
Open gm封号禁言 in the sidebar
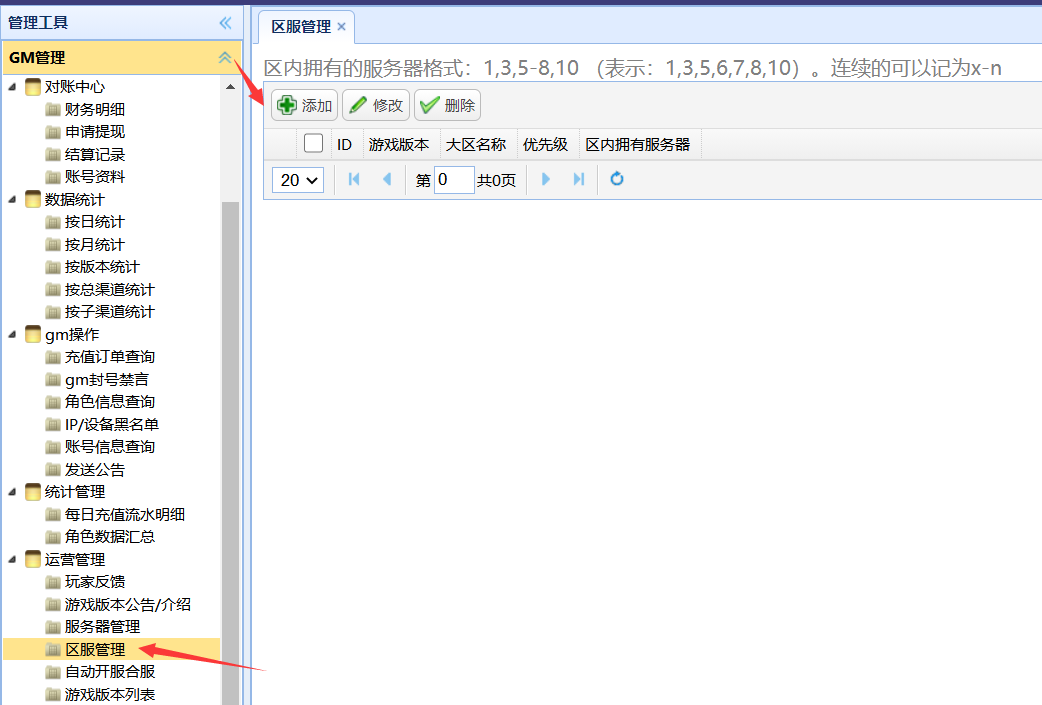[107, 379]
